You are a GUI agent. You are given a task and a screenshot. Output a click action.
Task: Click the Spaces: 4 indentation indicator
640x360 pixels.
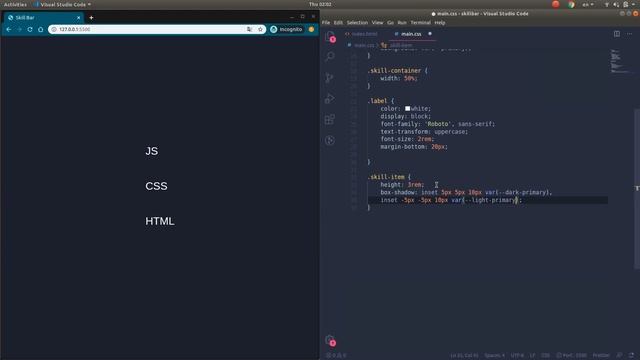click(494, 356)
